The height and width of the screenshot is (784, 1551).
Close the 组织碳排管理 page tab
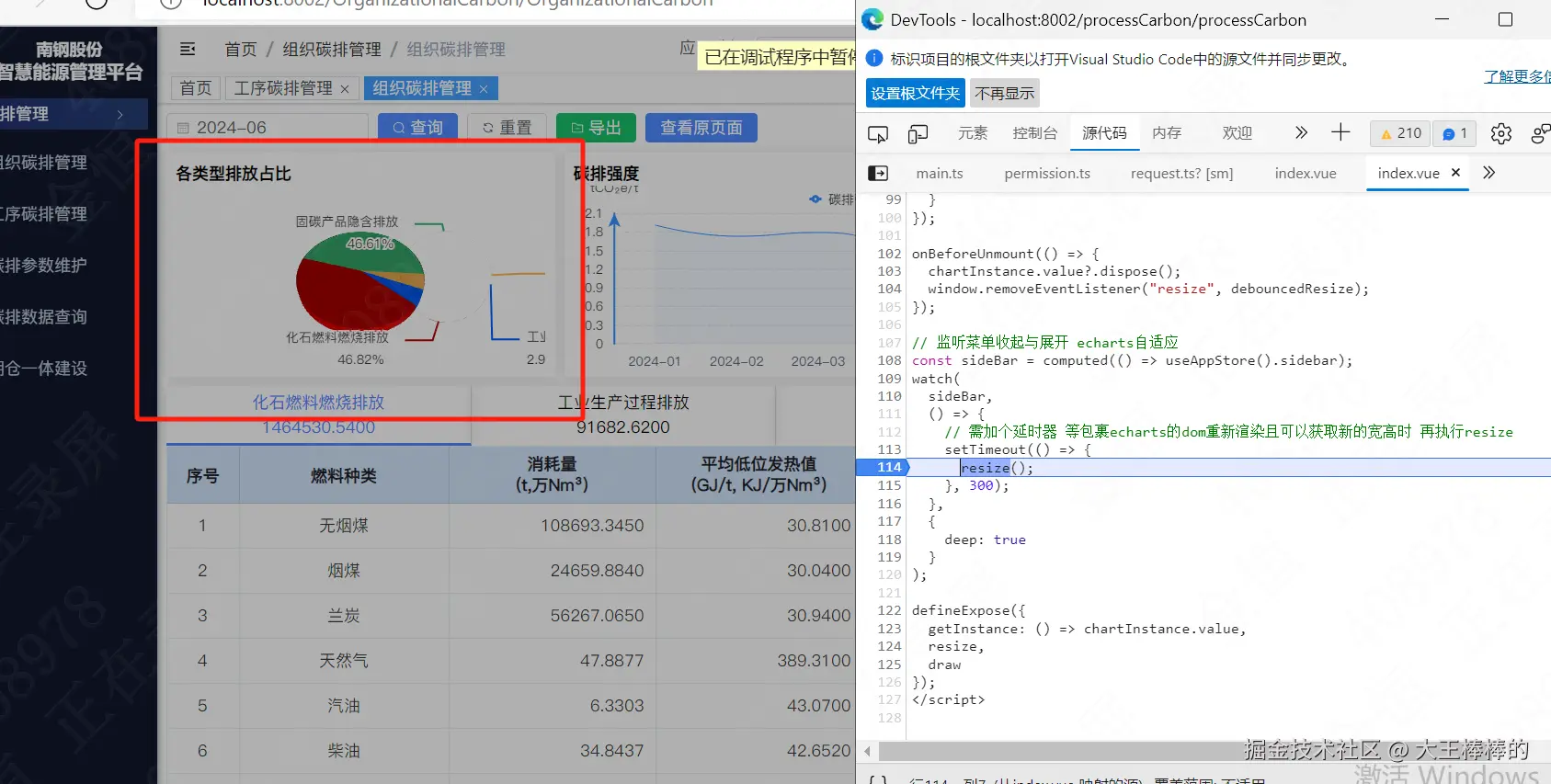tap(484, 89)
